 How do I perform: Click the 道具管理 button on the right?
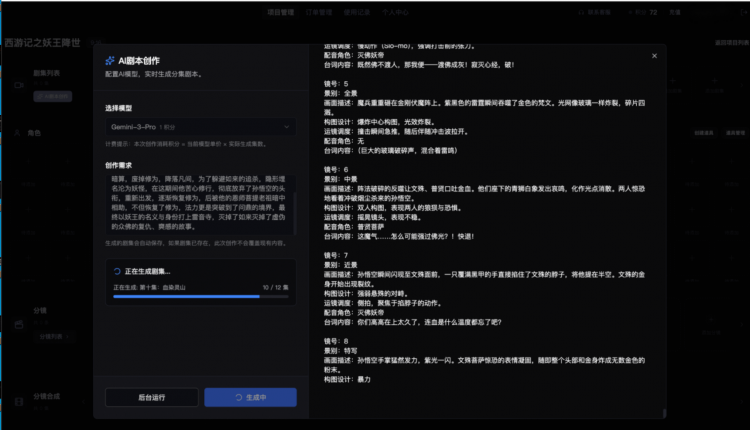coord(736,133)
